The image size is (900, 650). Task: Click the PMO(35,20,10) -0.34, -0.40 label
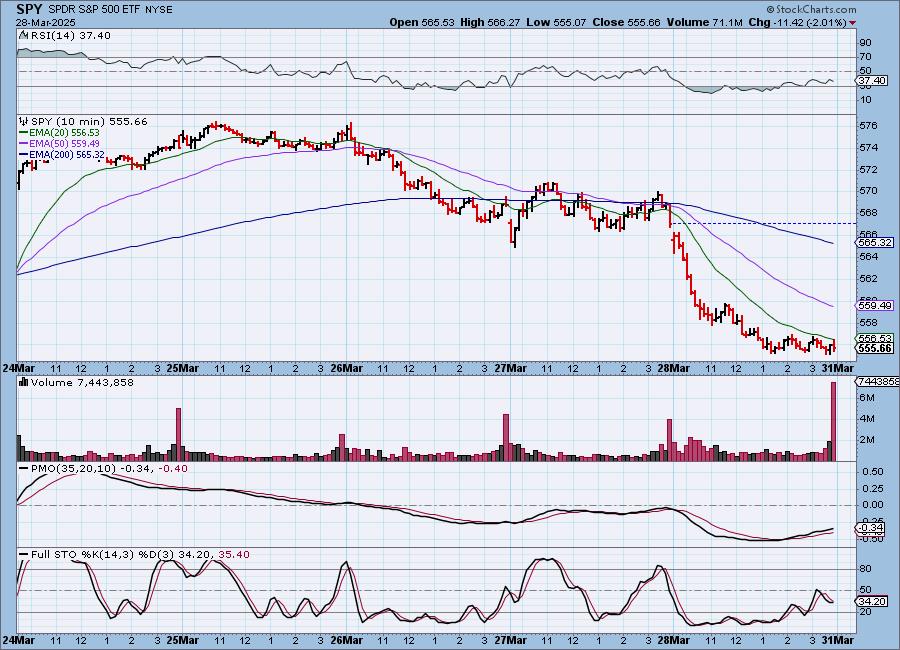click(x=109, y=469)
